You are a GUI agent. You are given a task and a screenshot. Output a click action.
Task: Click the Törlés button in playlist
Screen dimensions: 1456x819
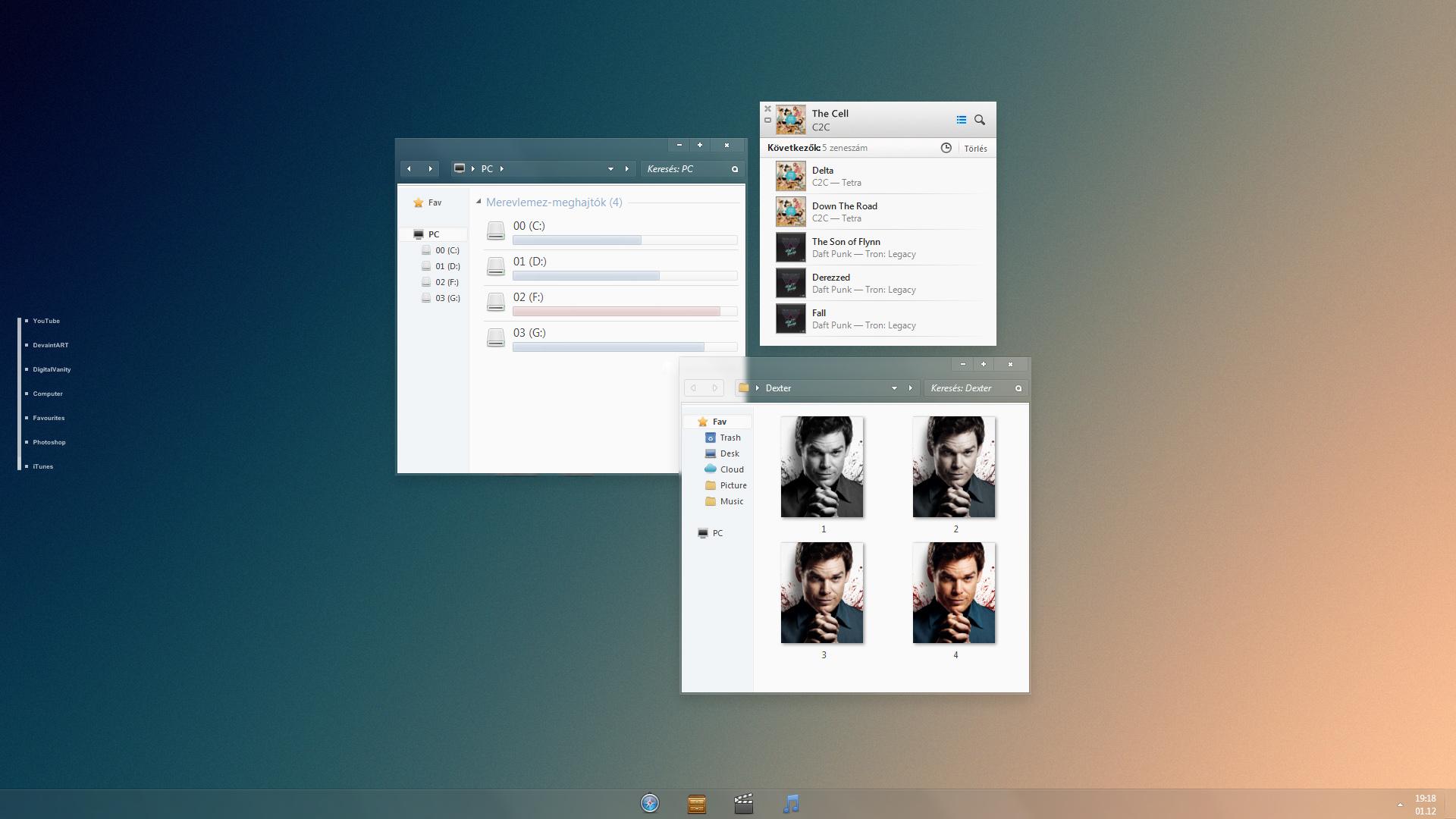975,149
